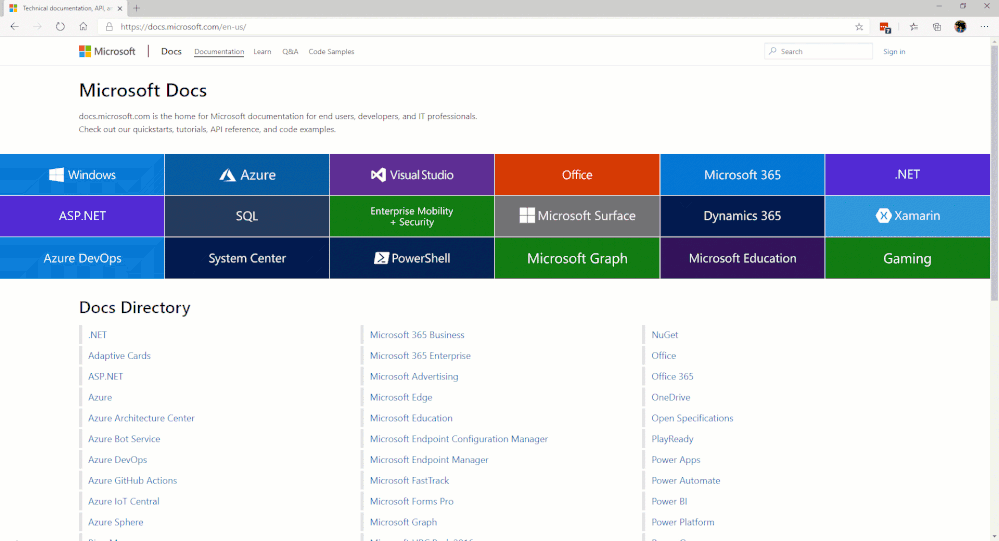Open the purple .NET tile
Screen dimensions: 999x541
(x=907, y=175)
